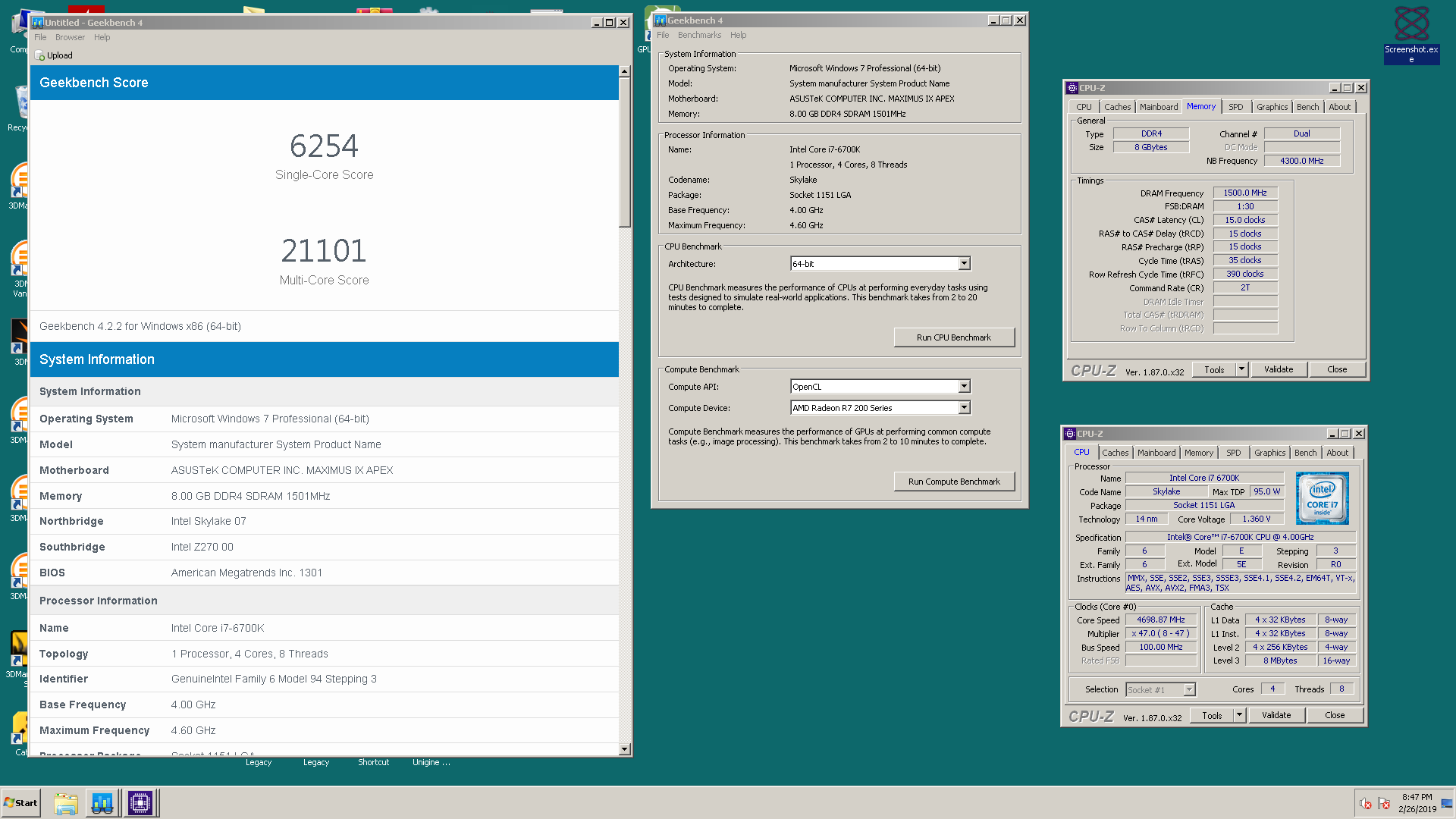The width and height of the screenshot is (1456, 819).
Task: Open the Recycle Bin desktop icon
Action: 19,108
